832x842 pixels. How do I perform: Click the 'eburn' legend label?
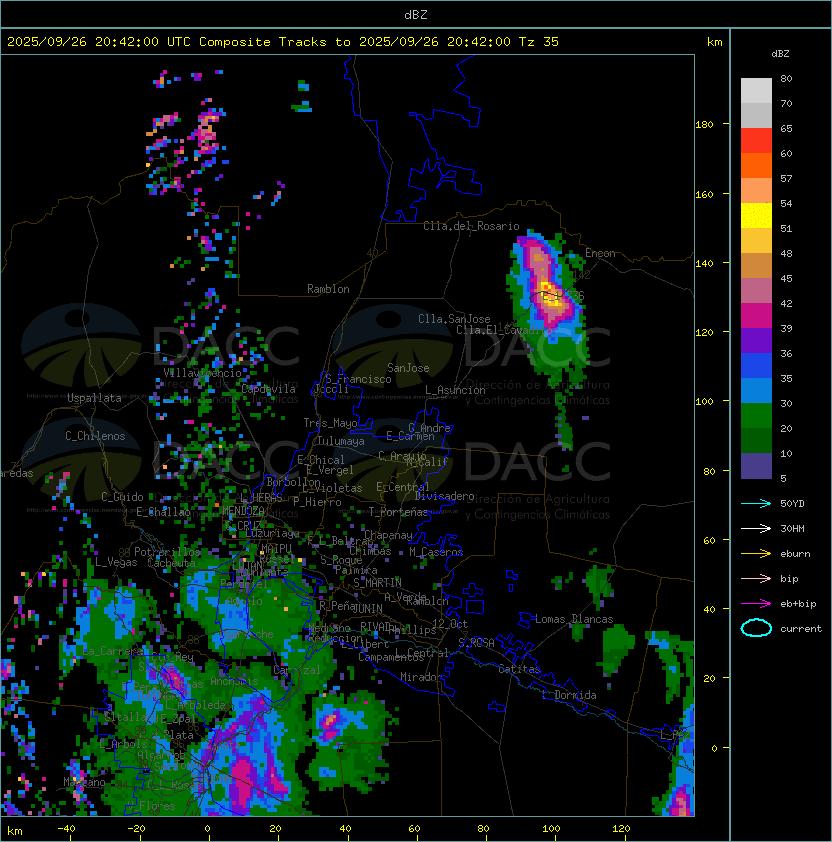point(795,554)
